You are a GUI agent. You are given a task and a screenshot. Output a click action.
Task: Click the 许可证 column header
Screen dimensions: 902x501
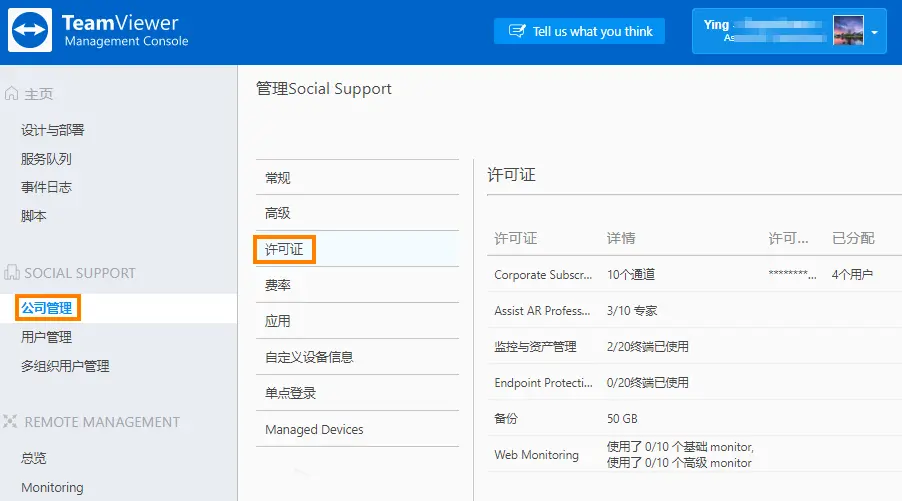515,238
